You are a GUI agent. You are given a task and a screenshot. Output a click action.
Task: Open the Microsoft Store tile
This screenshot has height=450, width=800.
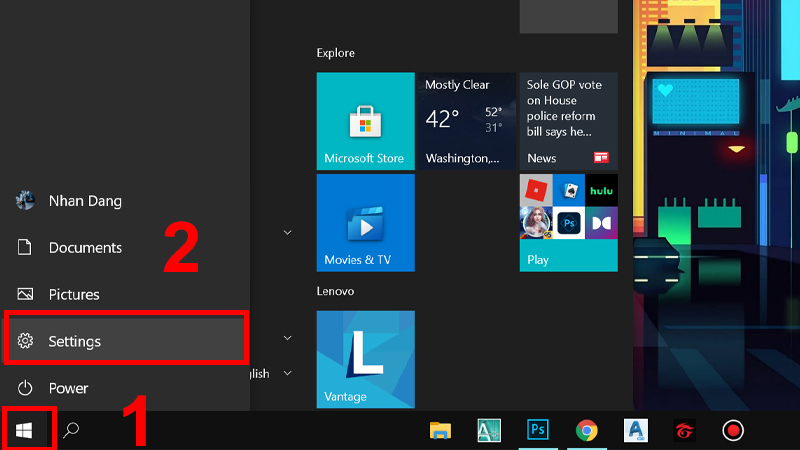[x=365, y=121]
